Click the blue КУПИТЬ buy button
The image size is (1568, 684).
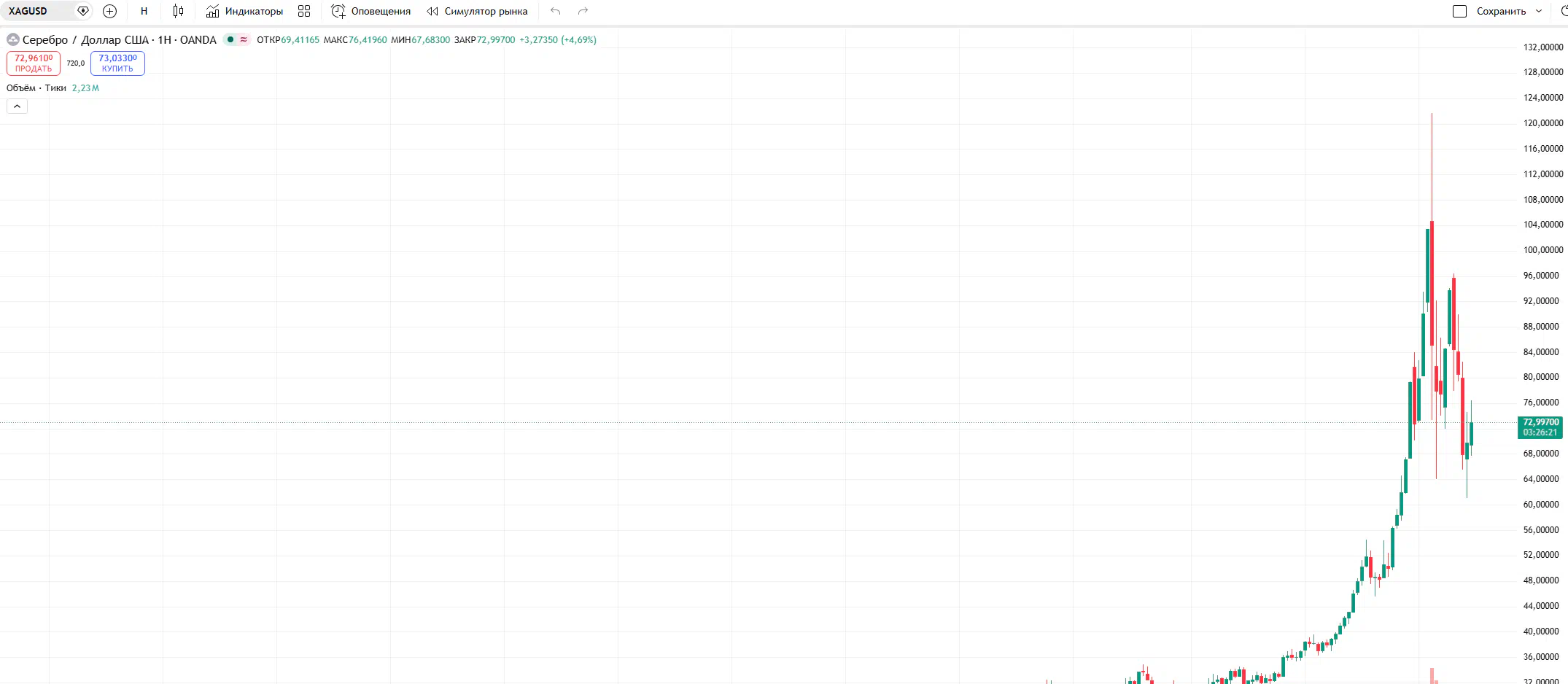click(117, 63)
